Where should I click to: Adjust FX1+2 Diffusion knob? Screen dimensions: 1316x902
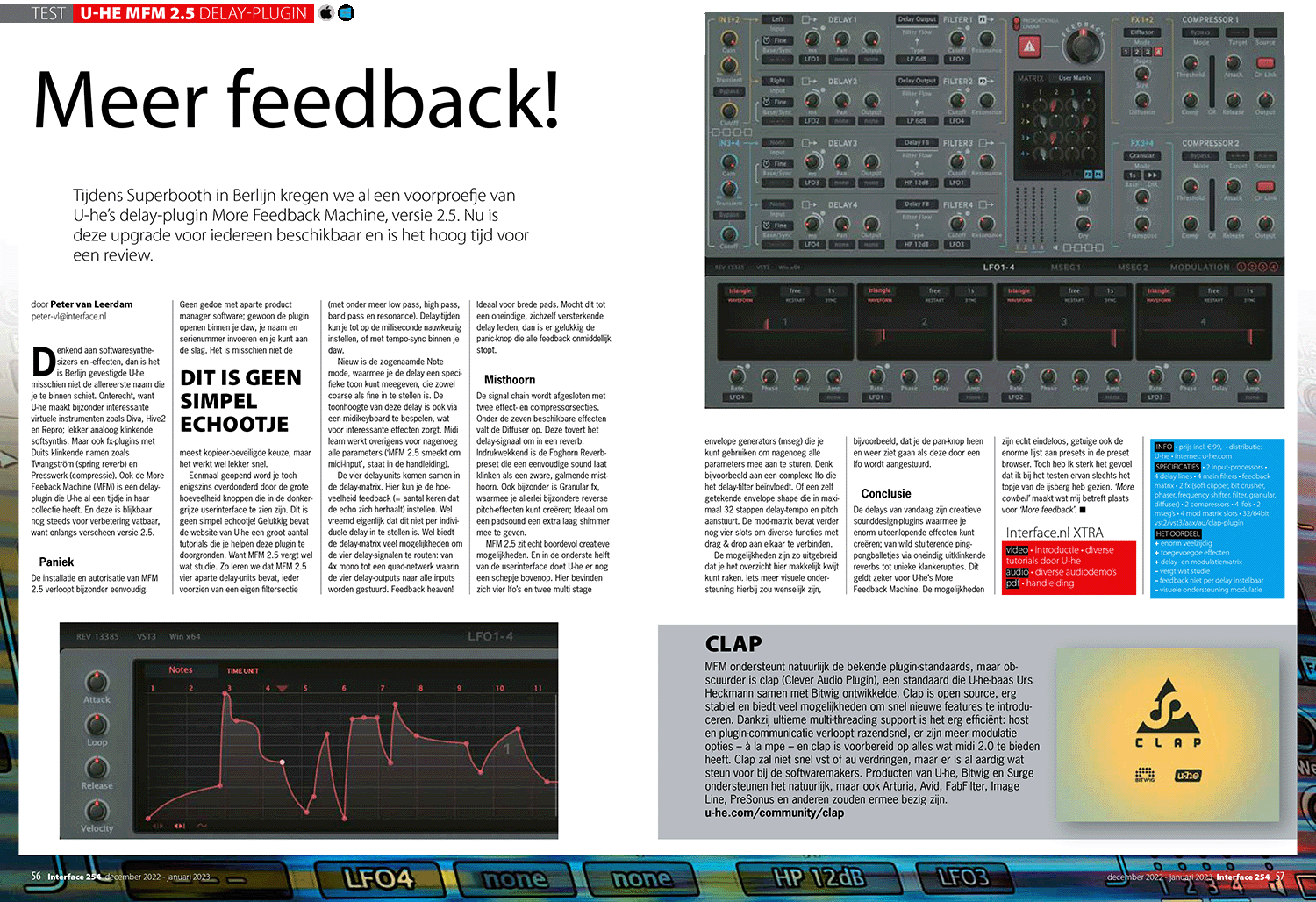pos(1141,100)
